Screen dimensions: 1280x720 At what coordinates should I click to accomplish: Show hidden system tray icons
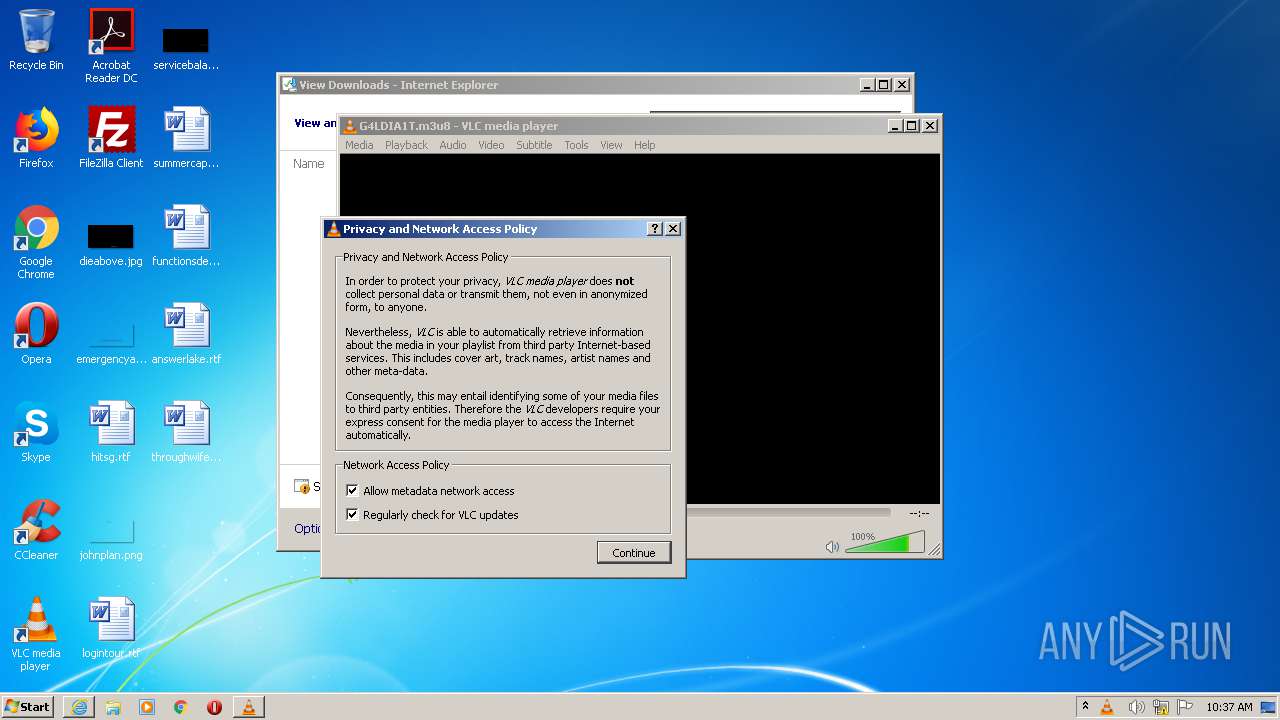point(1085,706)
